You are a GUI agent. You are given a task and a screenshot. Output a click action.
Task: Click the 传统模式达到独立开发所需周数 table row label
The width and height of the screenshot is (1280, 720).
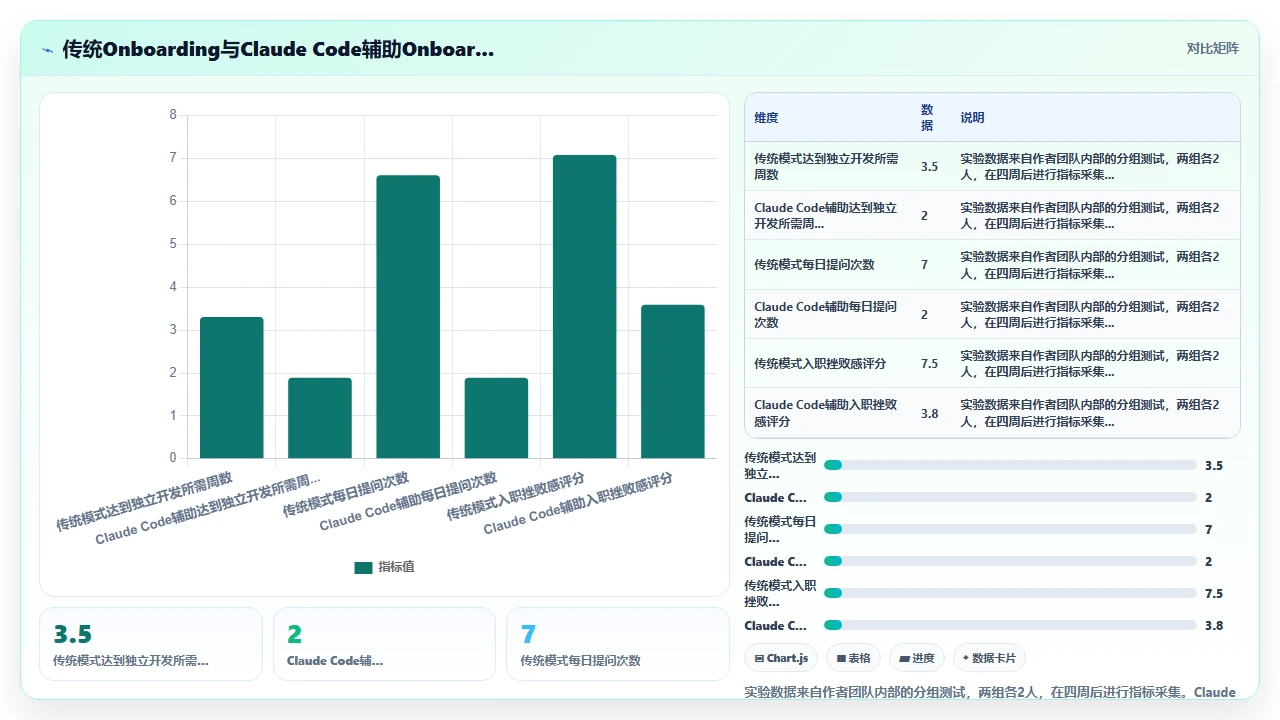pos(826,166)
